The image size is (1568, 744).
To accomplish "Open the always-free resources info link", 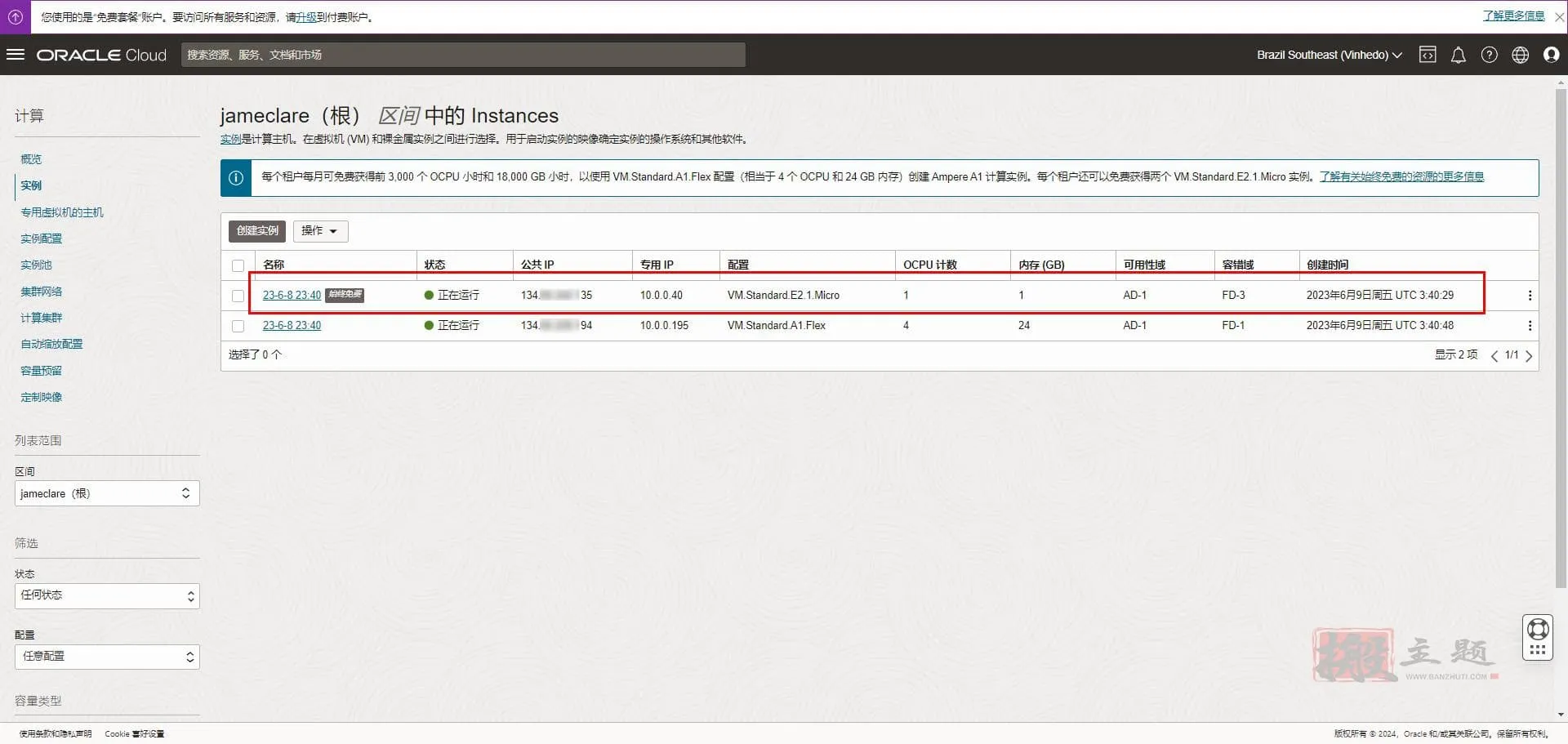I will pyautogui.click(x=1401, y=176).
